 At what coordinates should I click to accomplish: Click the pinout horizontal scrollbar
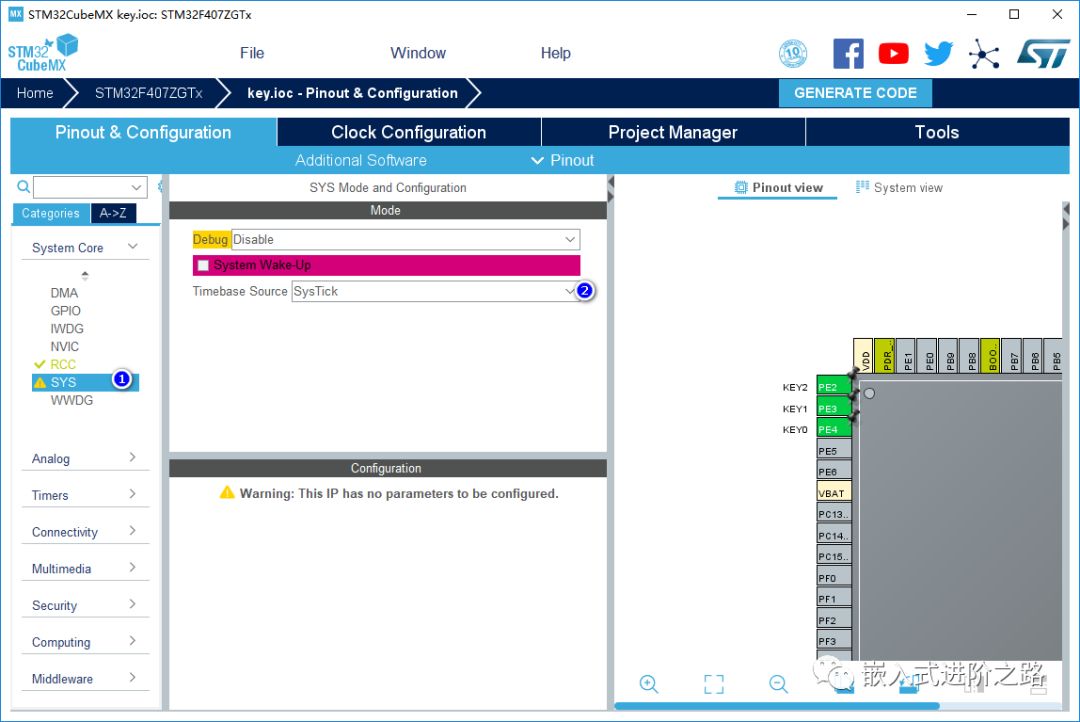tap(776, 705)
